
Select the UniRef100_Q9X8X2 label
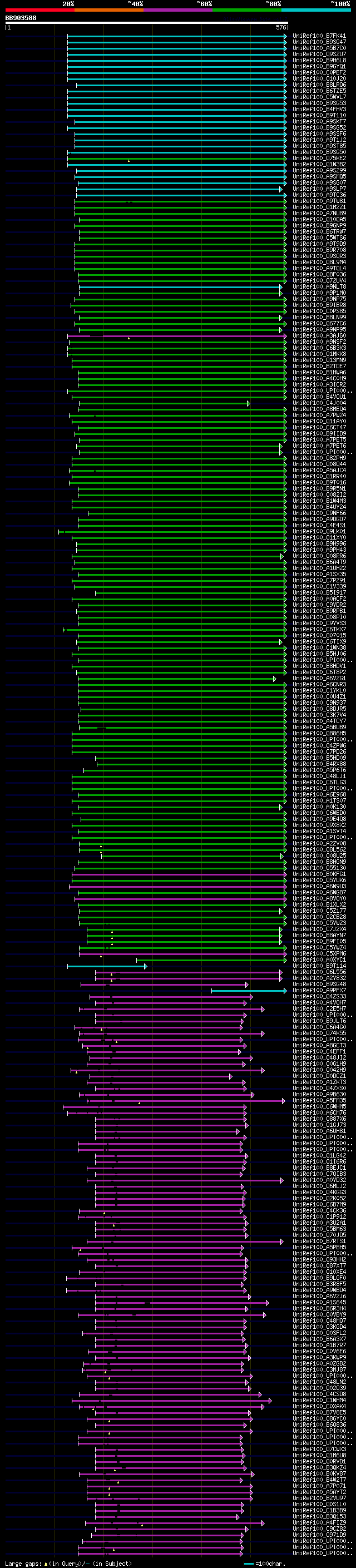click(319, 825)
